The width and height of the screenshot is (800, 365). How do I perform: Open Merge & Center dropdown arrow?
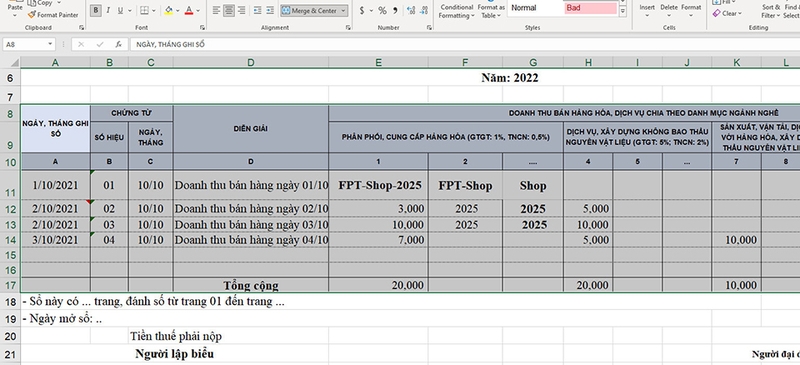(343, 10)
